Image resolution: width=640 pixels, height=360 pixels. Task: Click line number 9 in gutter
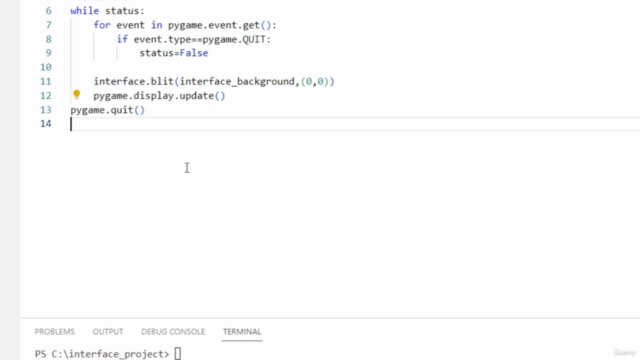[49, 53]
